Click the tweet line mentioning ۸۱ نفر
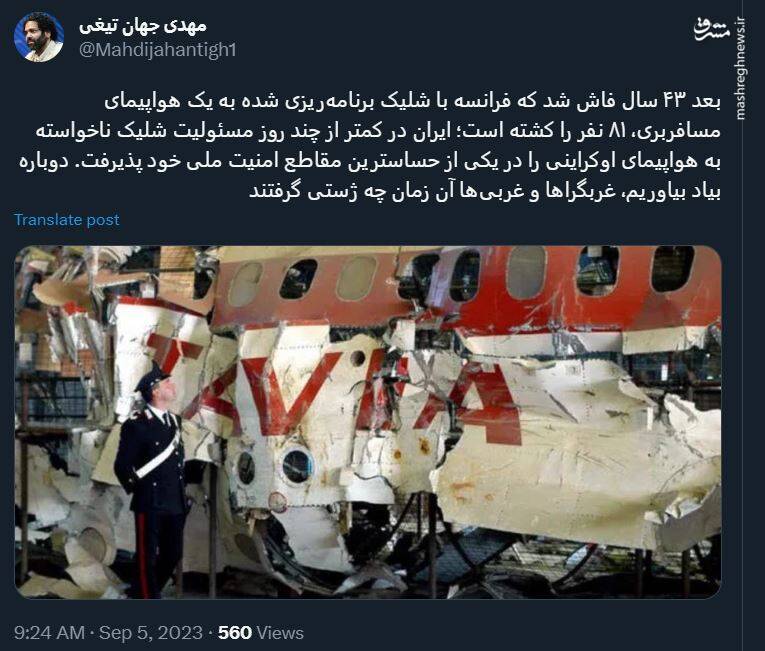The image size is (765, 651). [x=378, y=131]
